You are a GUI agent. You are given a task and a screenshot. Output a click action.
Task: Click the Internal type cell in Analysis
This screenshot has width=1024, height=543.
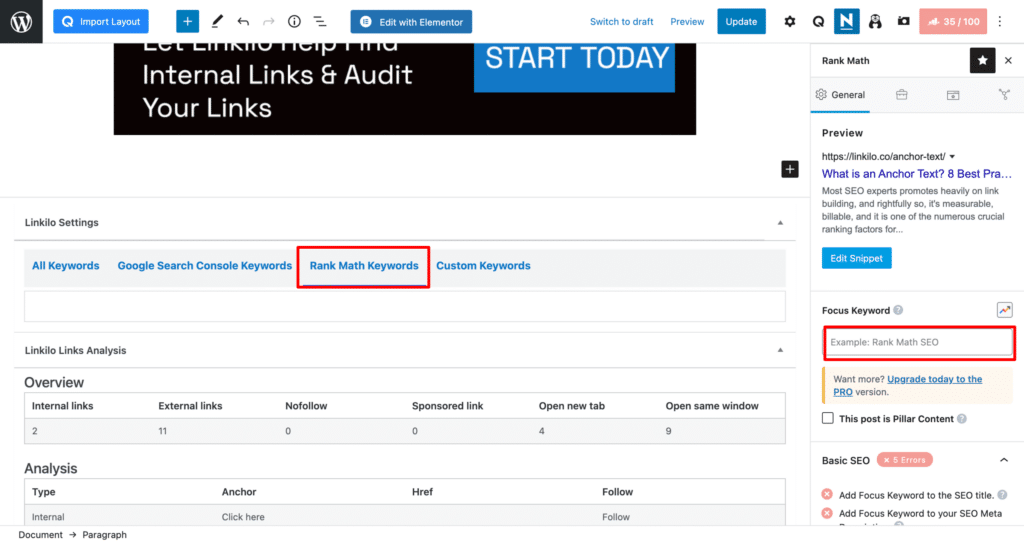click(48, 517)
